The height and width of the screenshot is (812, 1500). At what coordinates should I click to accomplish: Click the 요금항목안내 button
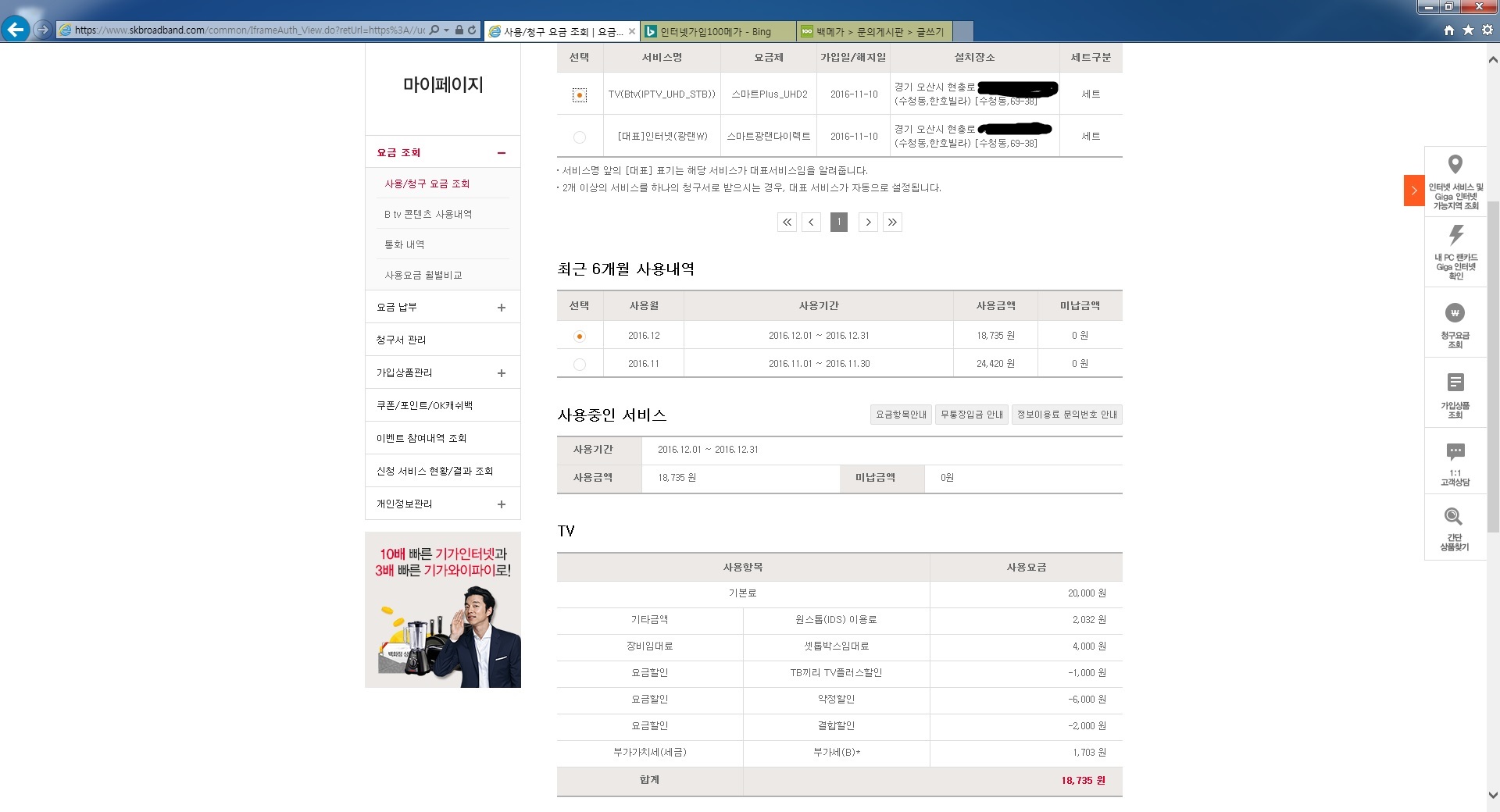pyautogui.click(x=901, y=415)
